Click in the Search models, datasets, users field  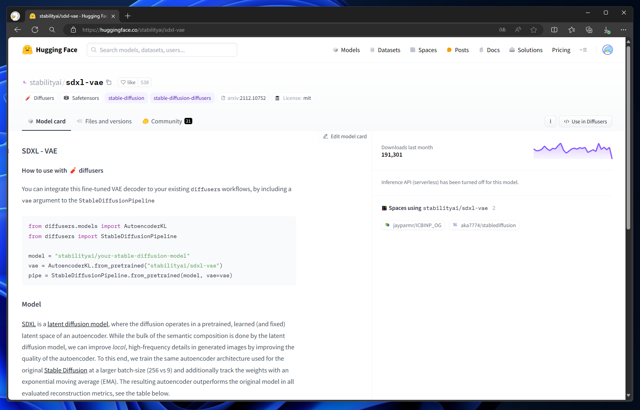point(162,50)
